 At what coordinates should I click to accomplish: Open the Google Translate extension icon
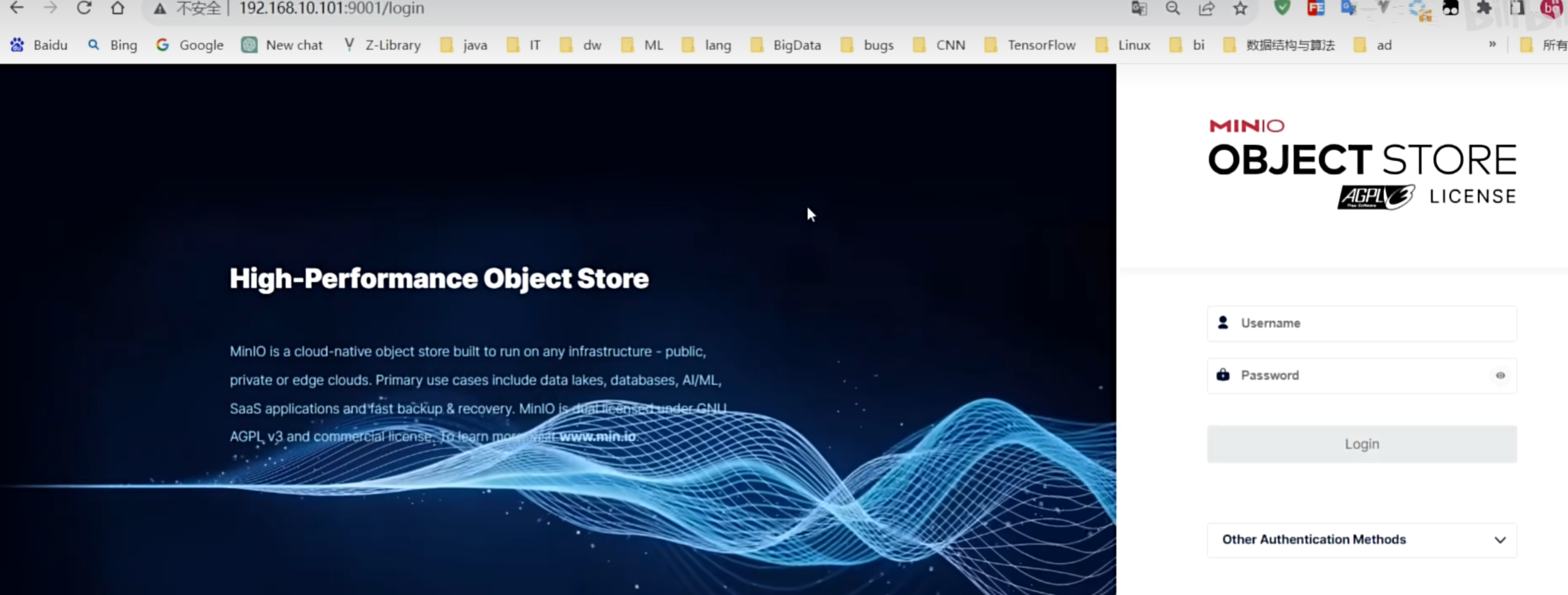pos(1349,8)
